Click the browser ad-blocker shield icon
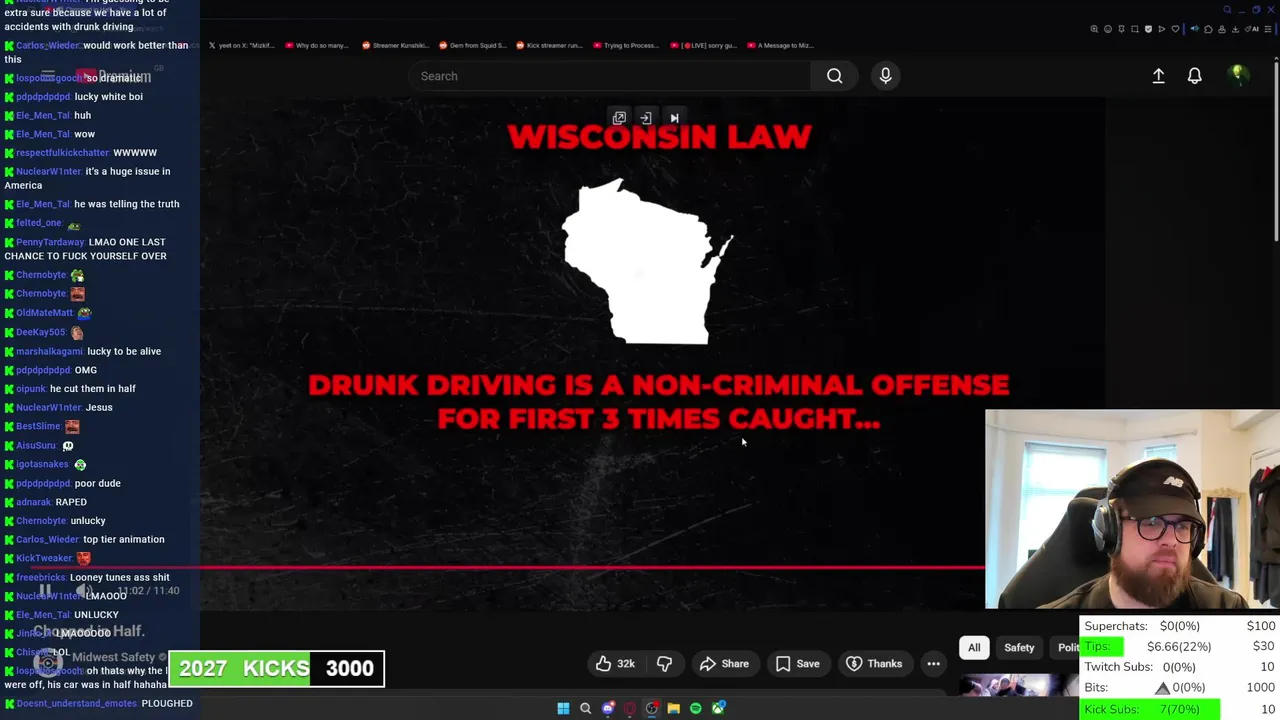Screen dimensions: 1280x720 click(x=1148, y=29)
